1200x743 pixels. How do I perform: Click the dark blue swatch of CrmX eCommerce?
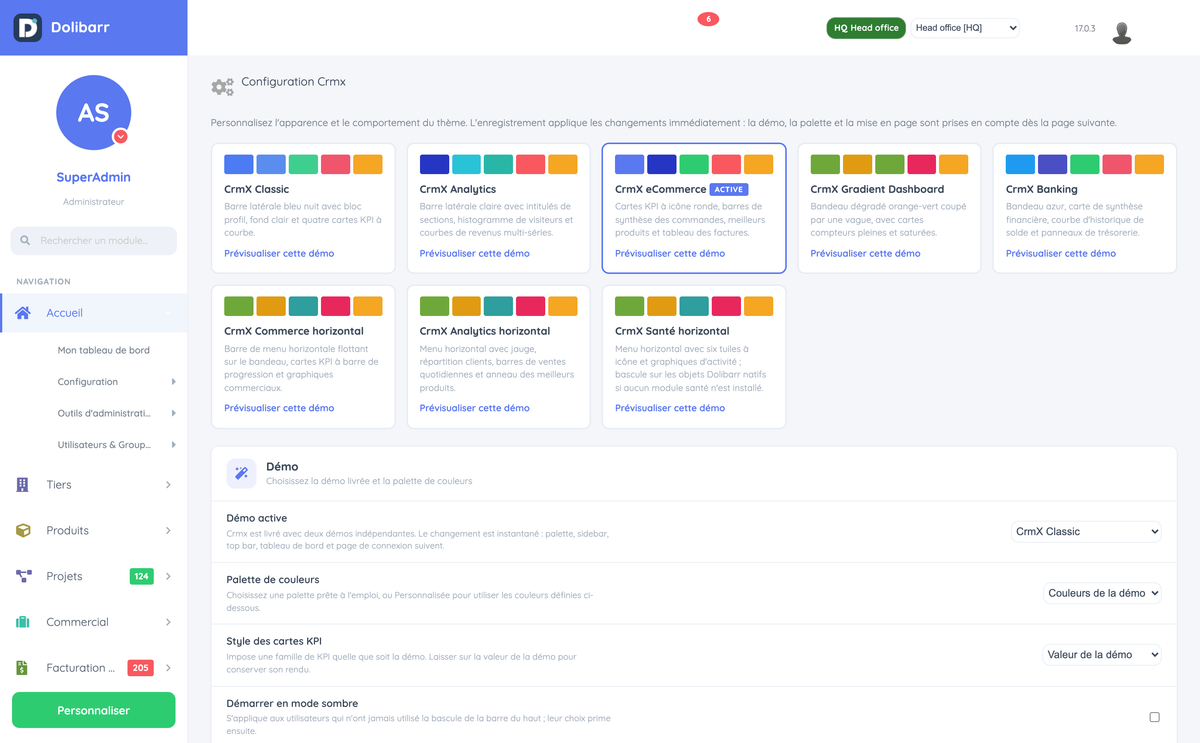click(x=662, y=165)
